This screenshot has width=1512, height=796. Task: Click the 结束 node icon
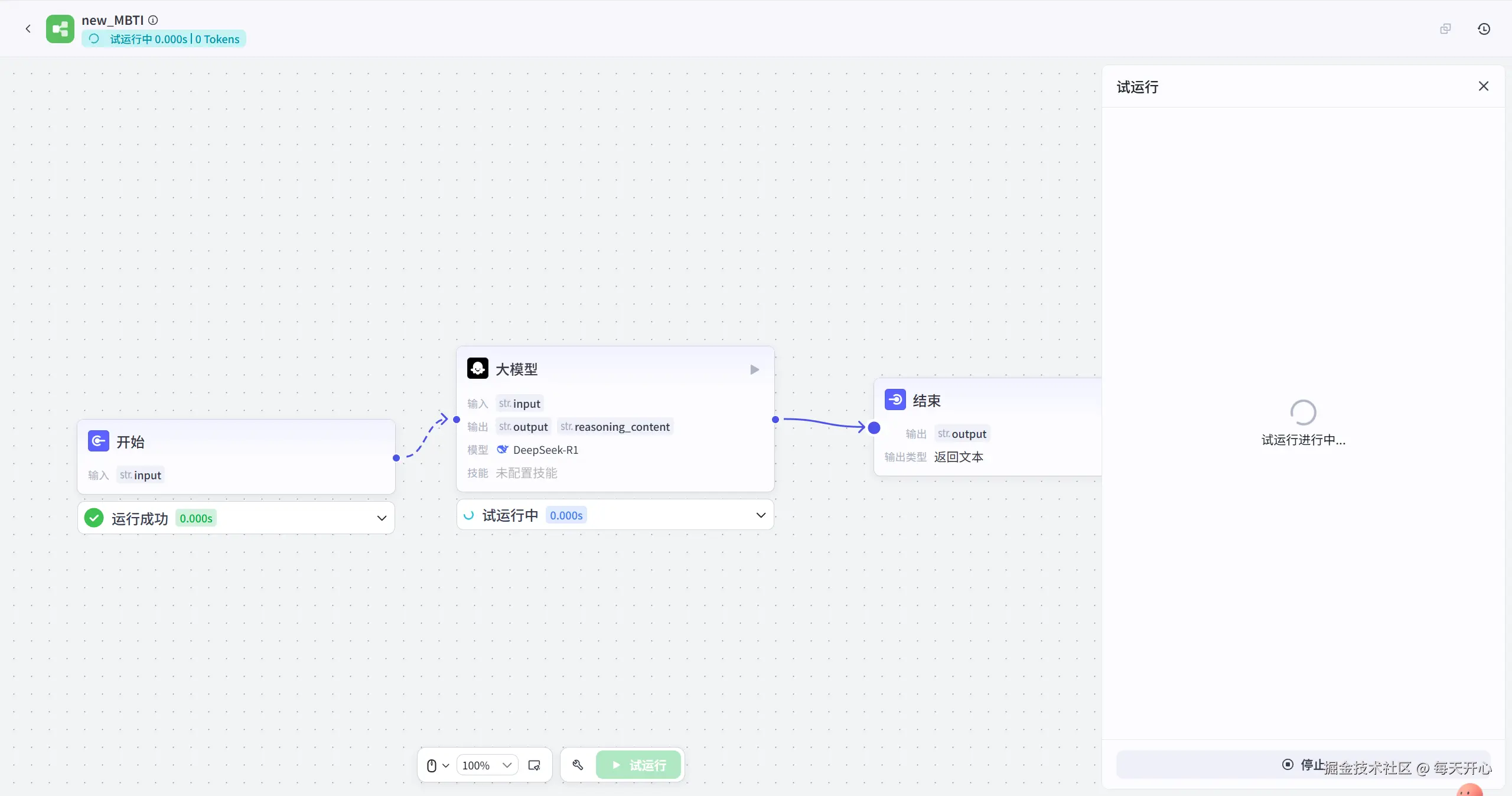pyautogui.click(x=895, y=400)
